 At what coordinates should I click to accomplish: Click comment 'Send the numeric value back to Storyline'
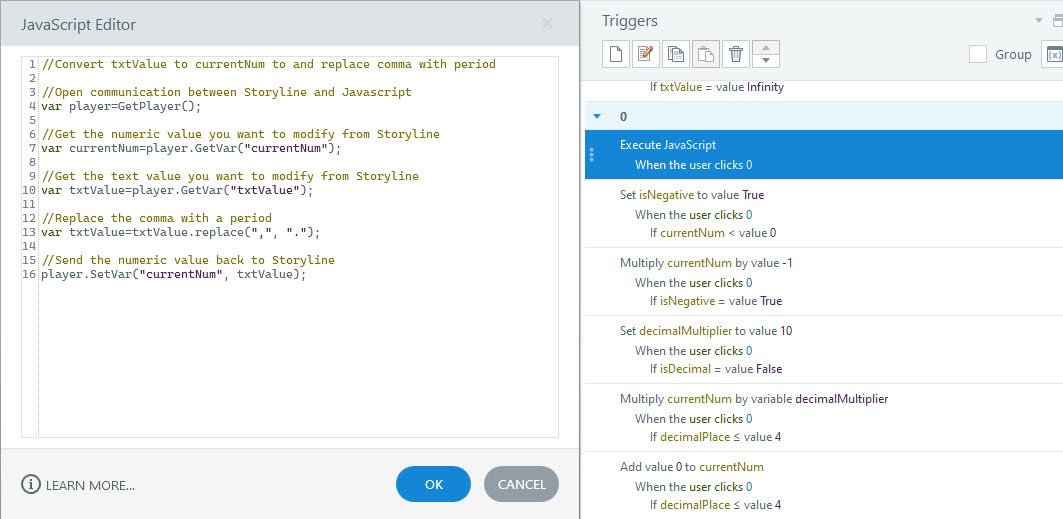coord(188,260)
